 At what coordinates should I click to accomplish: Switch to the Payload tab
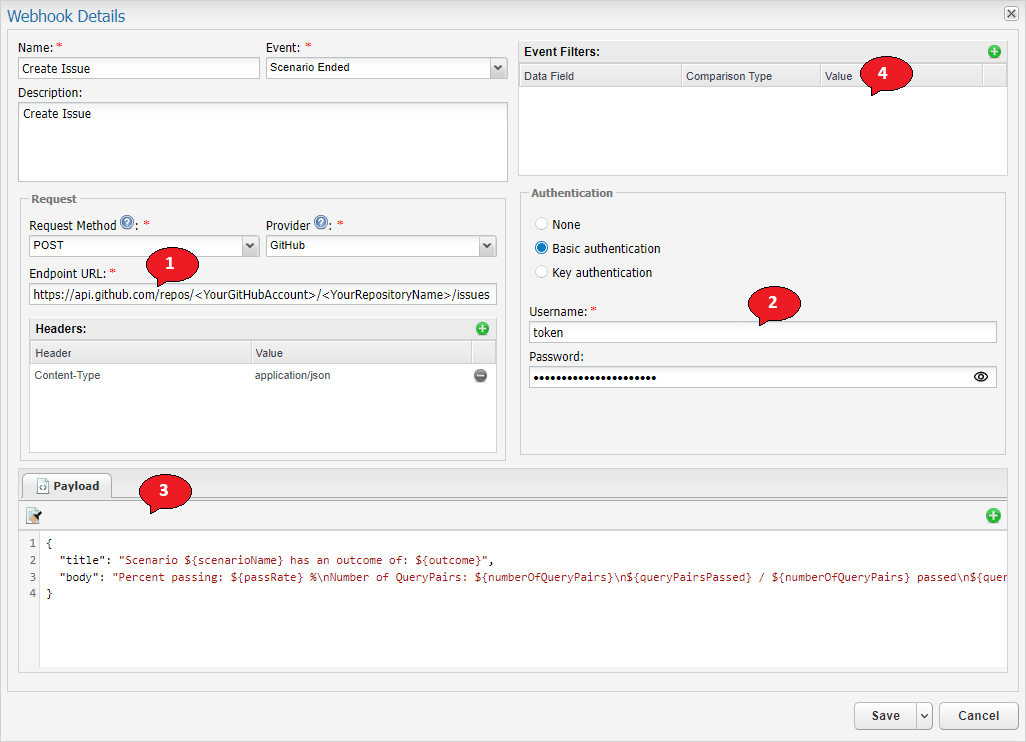pos(68,486)
